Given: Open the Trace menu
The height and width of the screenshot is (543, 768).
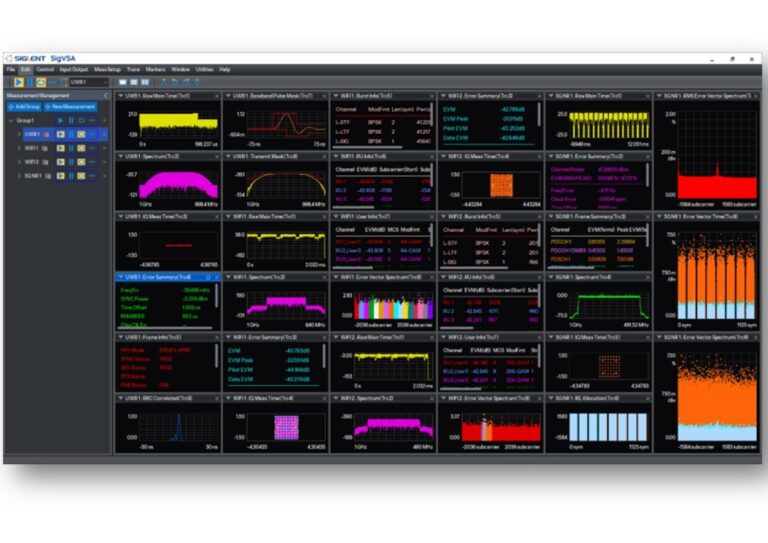Looking at the screenshot, I should [x=133, y=70].
